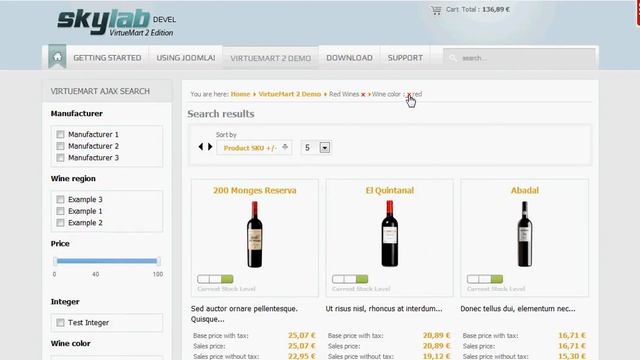Check Manufacturer 3 checkbox
The image size is (640, 360).
pyautogui.click(x=60, y=158)
